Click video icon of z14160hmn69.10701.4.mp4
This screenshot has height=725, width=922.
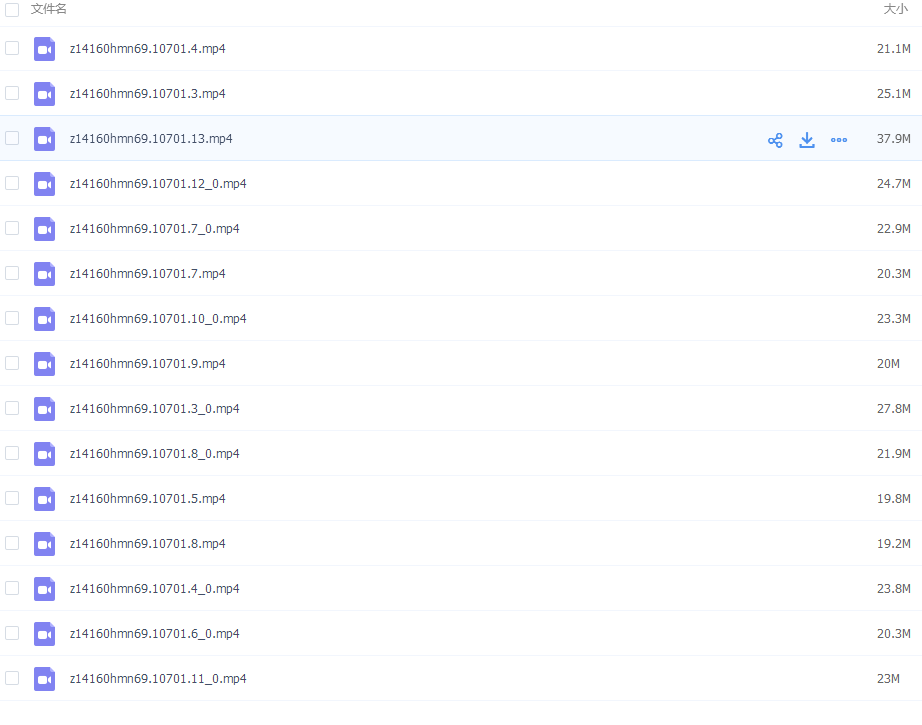[x=45, y=49]
